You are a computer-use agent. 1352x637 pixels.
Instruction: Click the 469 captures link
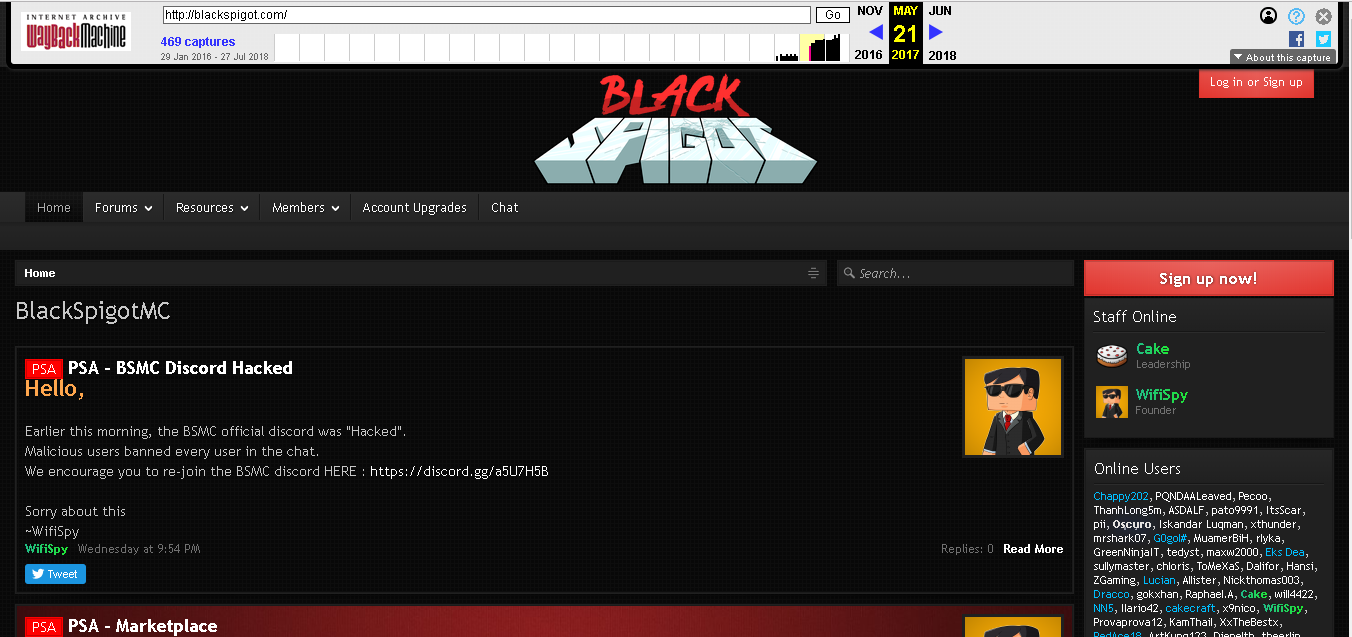tap(198, 42)
